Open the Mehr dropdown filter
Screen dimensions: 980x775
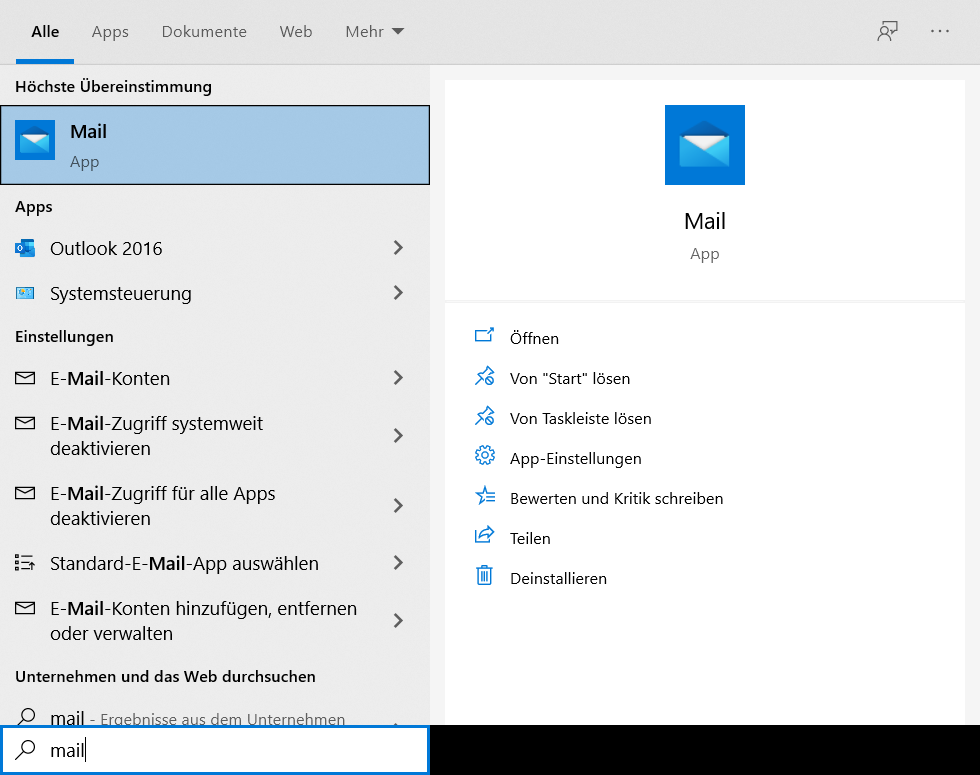click(x=374, y=32)
